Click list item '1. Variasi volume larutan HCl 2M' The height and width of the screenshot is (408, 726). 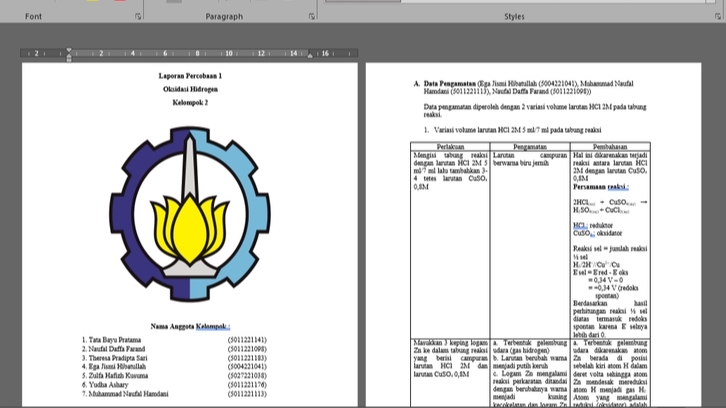point(513,130)
